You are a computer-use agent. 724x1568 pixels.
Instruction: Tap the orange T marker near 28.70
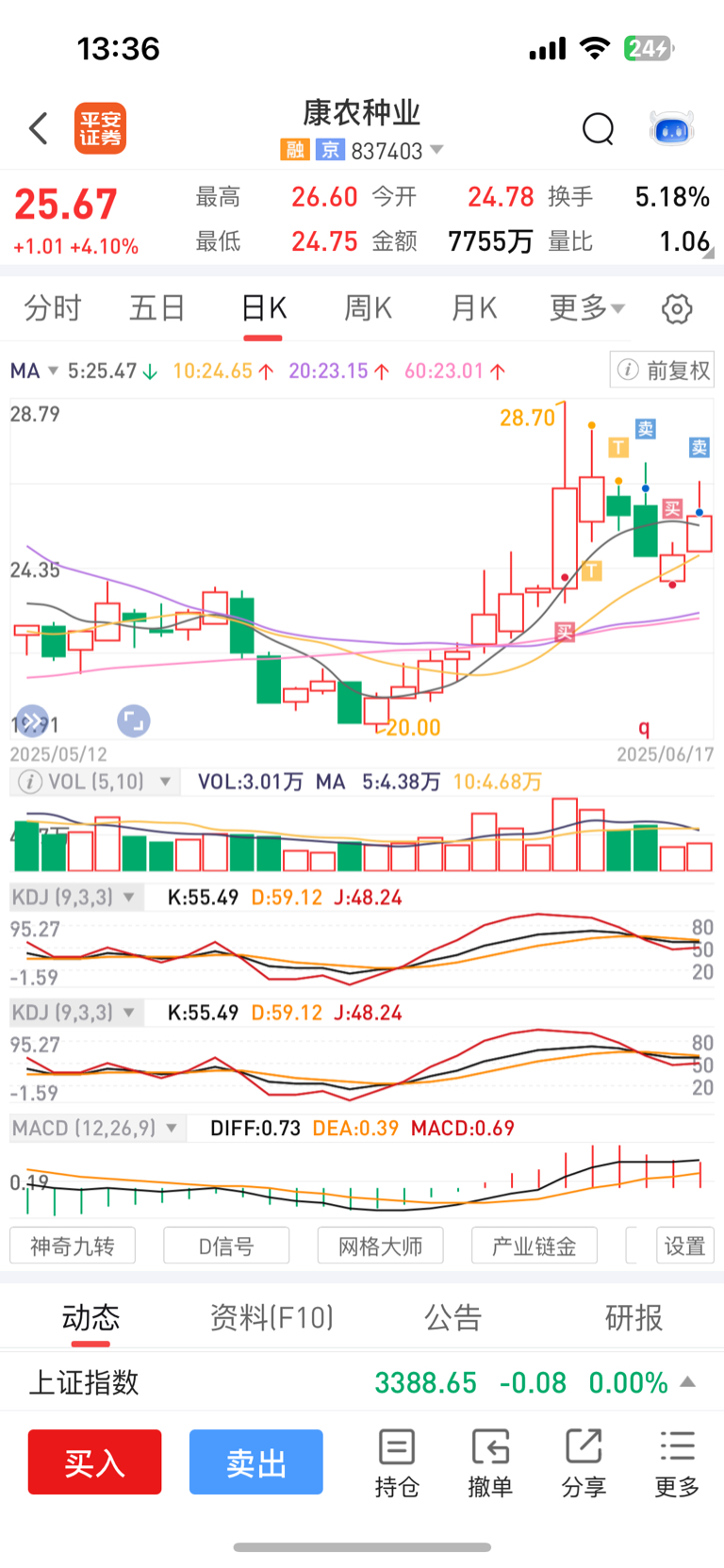coord(618,447)
